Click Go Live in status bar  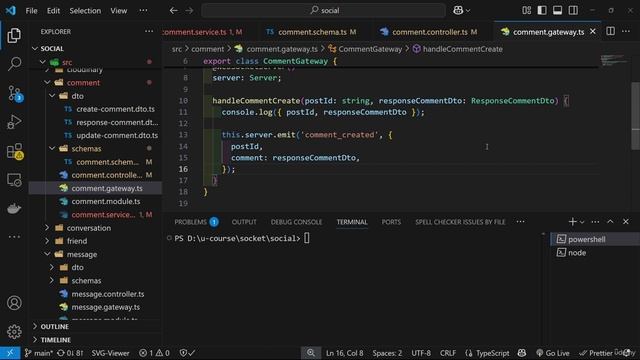point(553,353)
